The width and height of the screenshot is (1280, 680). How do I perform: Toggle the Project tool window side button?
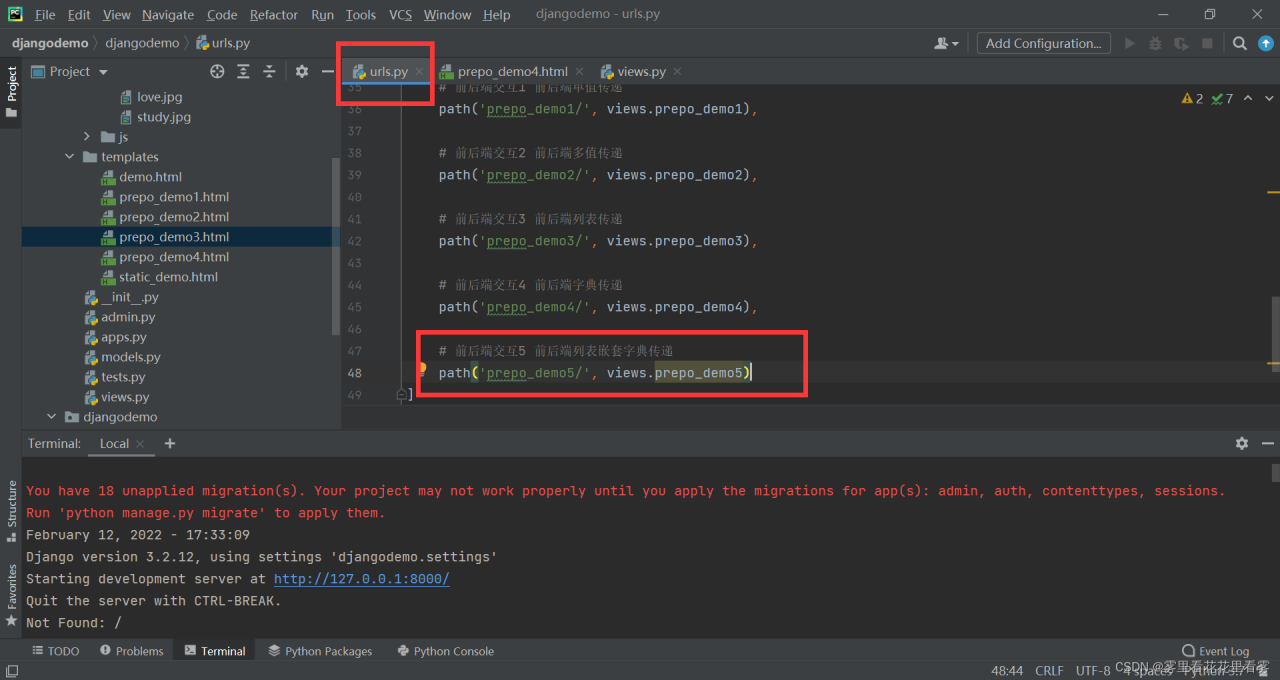coord(11,92)
